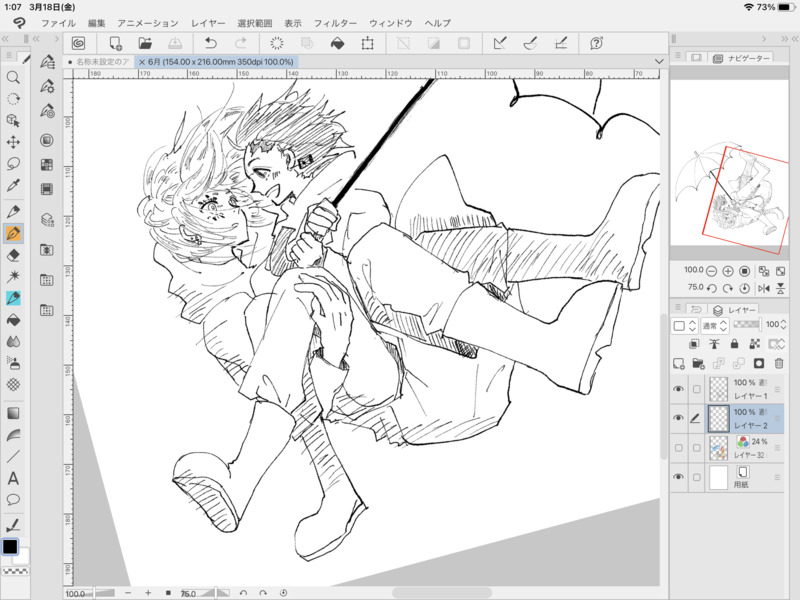The width and height of the screenshot is (800, 600).
Task: Open the Navigator panel hamburger menu
Action: pyautogui.click(x=678, y=56)
